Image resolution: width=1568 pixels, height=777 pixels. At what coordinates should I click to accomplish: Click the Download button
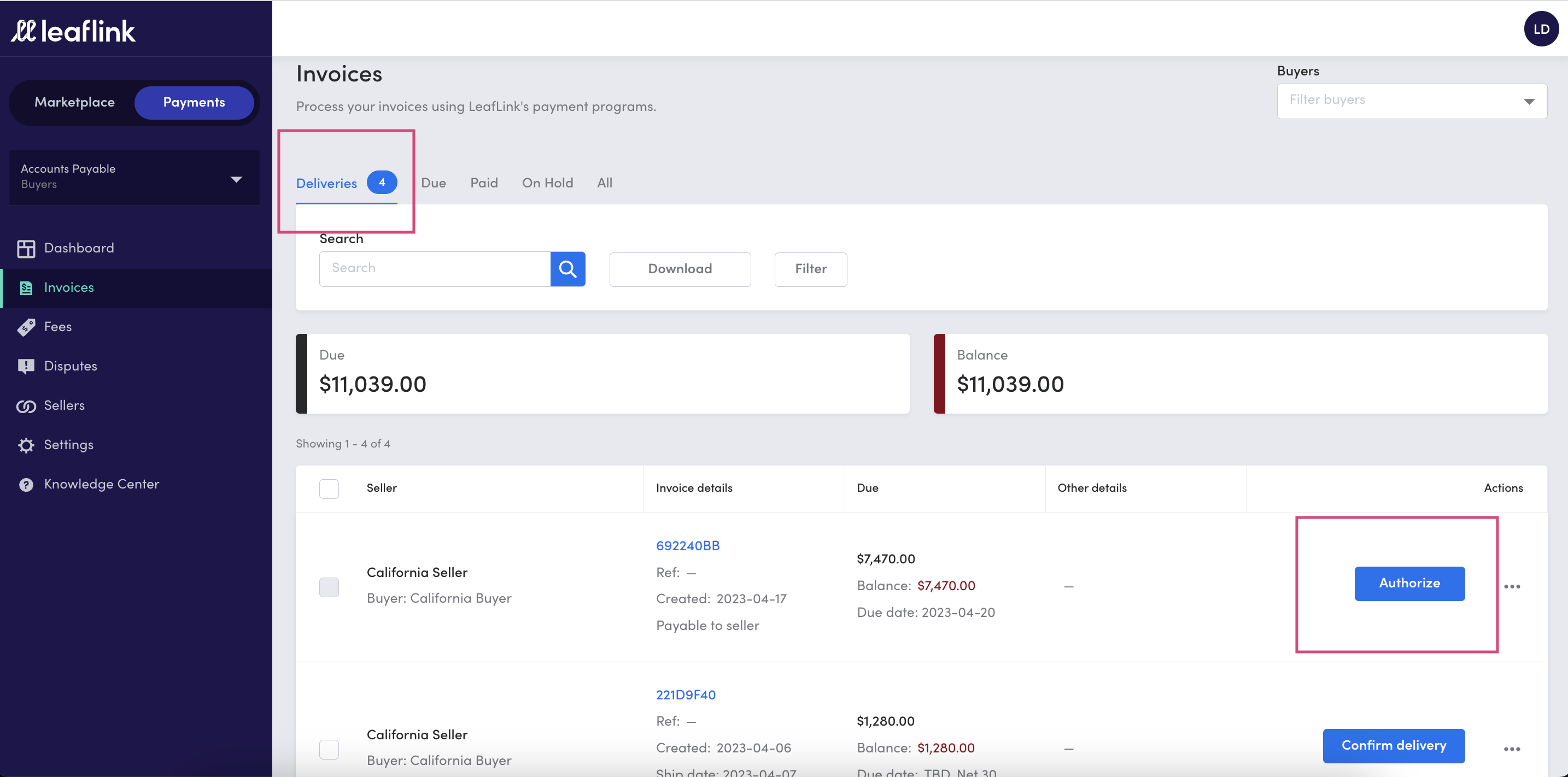(680, 269)
